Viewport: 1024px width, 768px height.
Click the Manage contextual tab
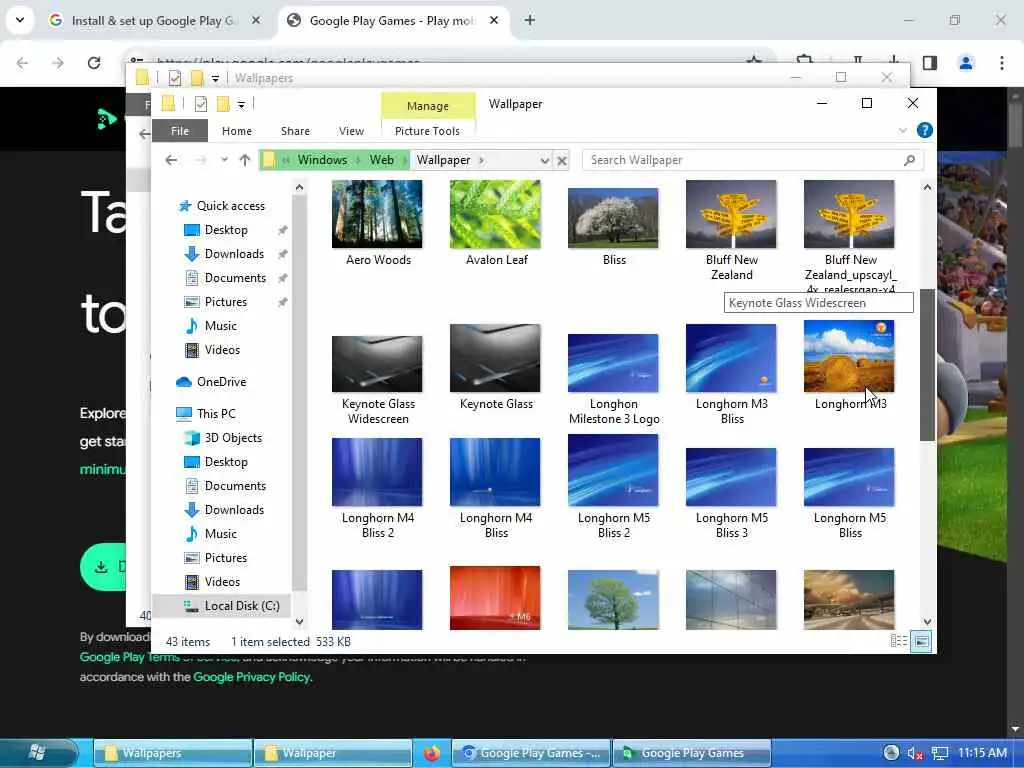click(x=428, y=106)
